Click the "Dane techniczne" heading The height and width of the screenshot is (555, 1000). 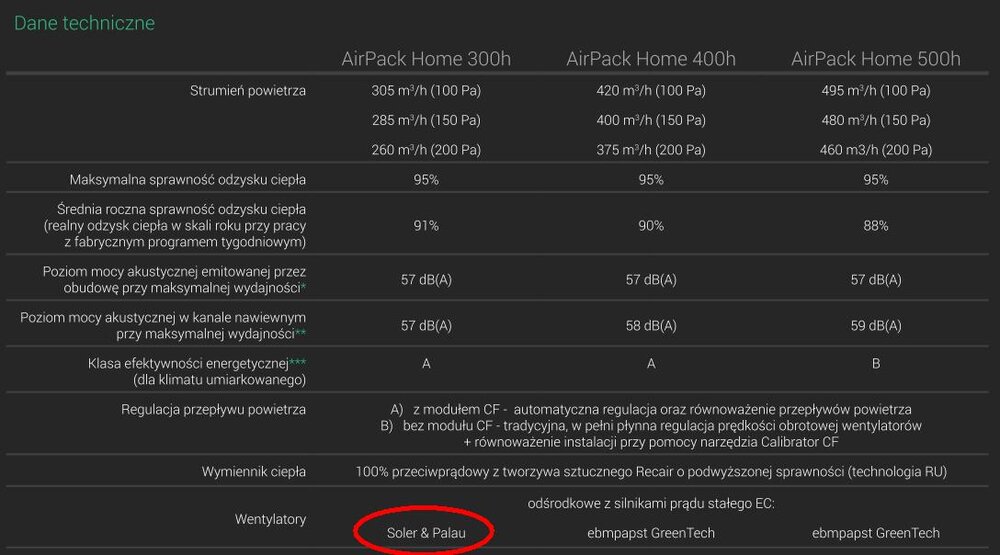pos(84,23)
